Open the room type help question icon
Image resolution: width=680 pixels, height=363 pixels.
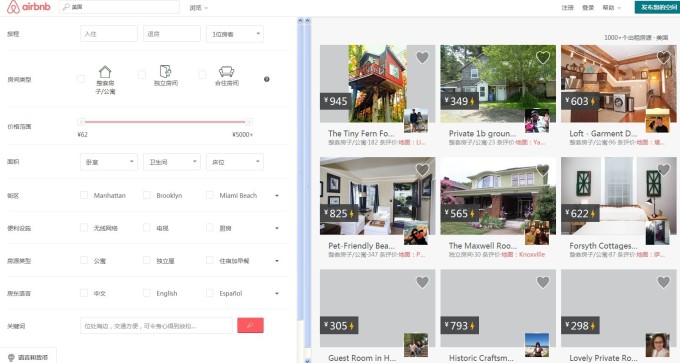267,79
